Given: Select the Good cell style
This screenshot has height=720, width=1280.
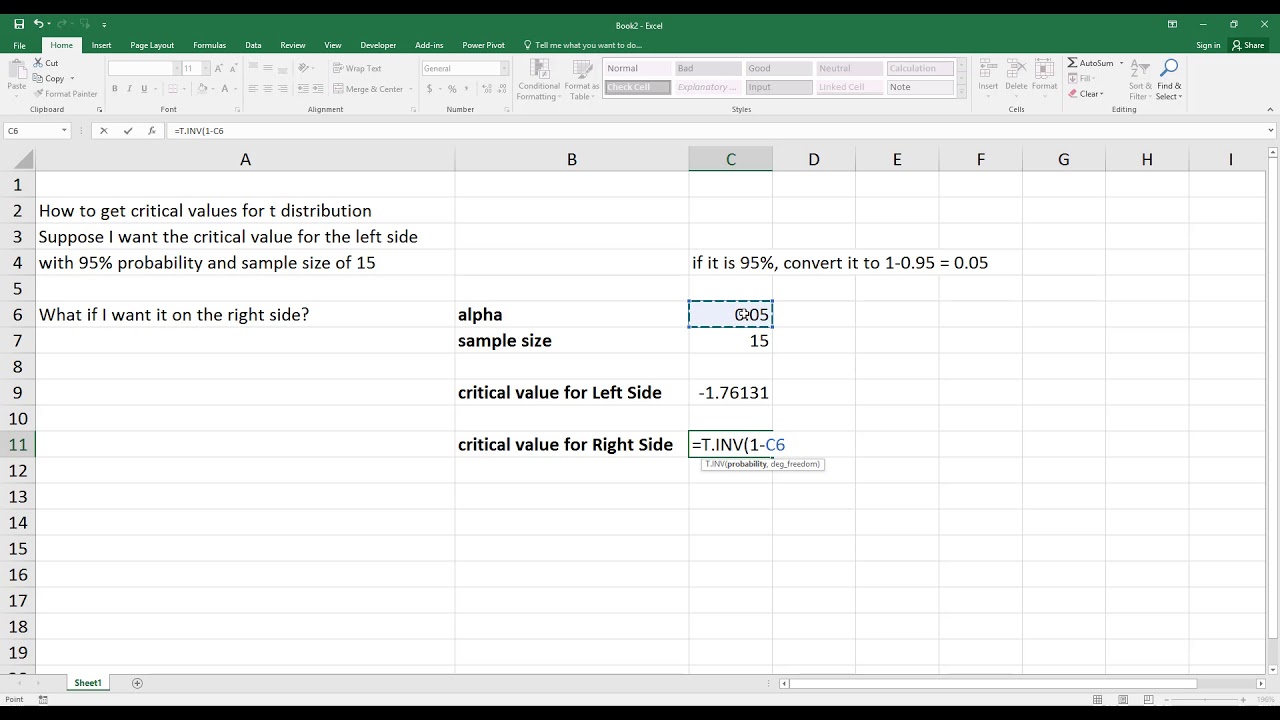Looking at the screenshot, I should (x=778, y=68).
